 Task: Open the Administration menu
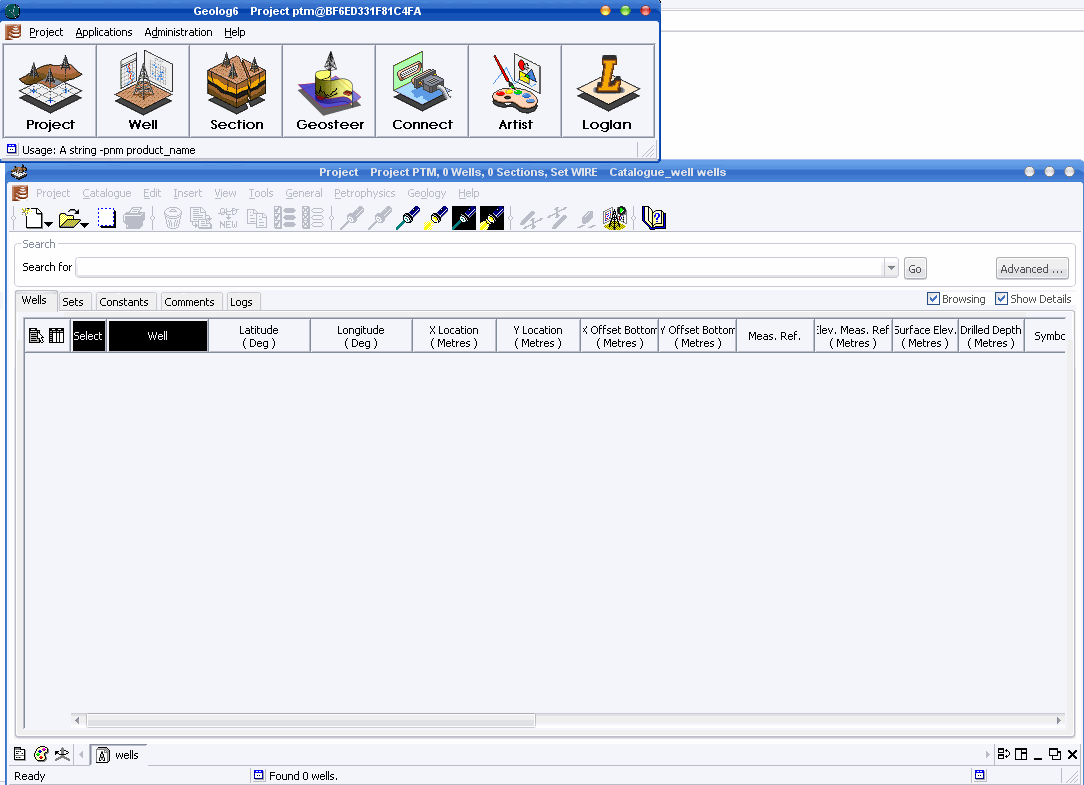coord(178,32)
